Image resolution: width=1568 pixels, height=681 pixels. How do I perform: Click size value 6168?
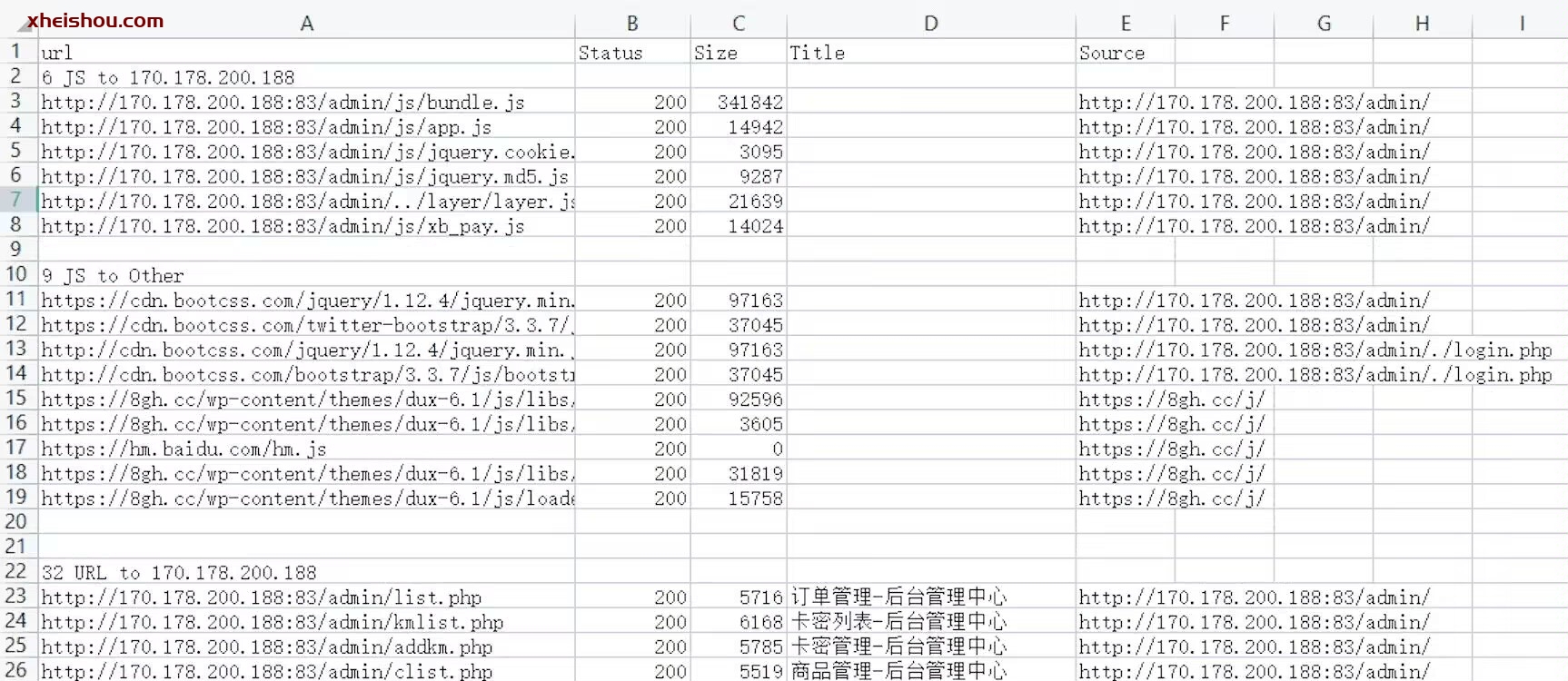739,622
